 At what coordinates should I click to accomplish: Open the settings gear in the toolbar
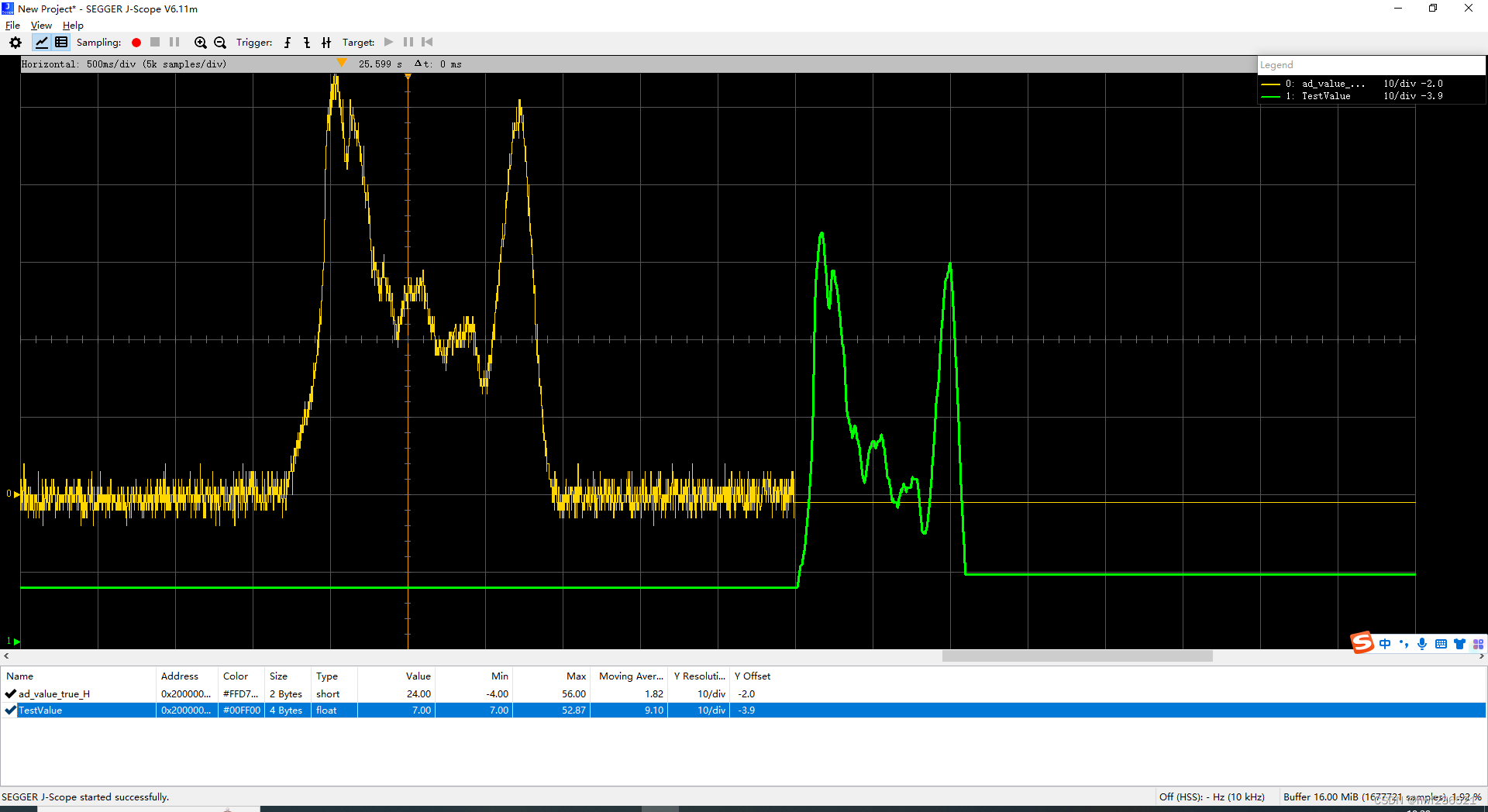tap(15, 43)
